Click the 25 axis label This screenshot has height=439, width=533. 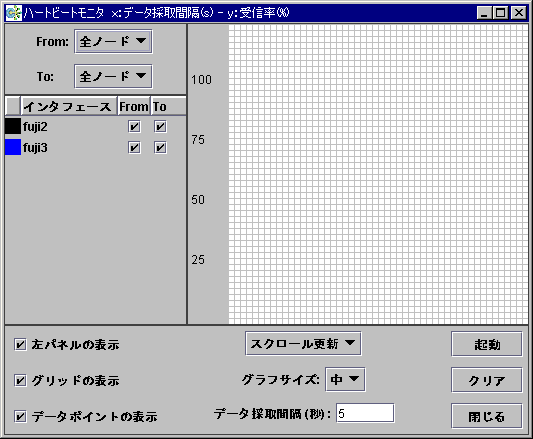[198, 260]
